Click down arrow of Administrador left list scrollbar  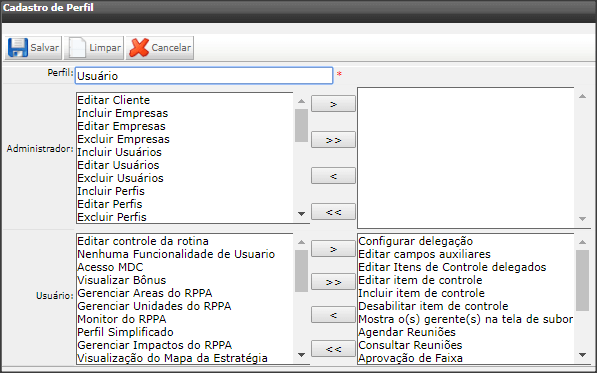pyautogui.click(x=301, y=214)
